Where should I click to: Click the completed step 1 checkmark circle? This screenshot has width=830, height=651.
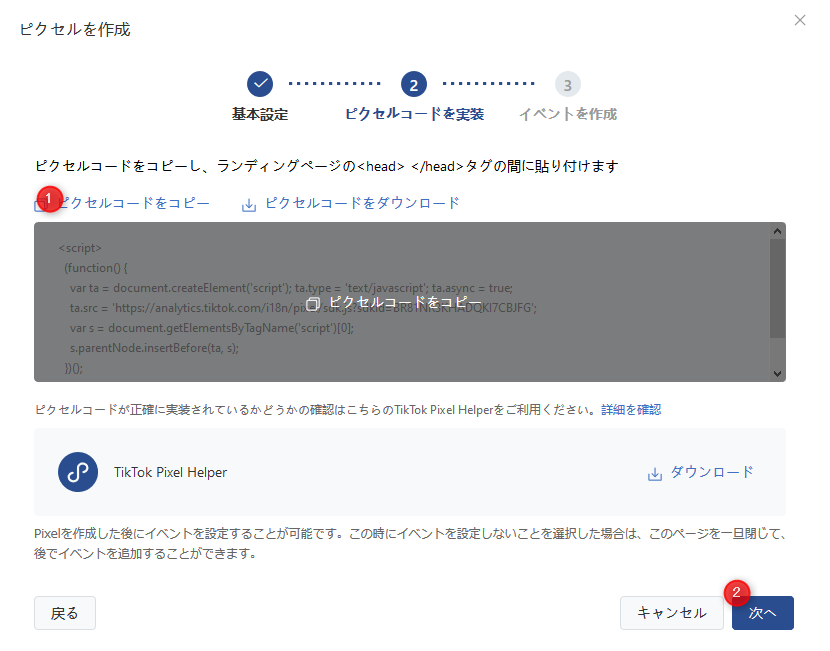point(260,84)
